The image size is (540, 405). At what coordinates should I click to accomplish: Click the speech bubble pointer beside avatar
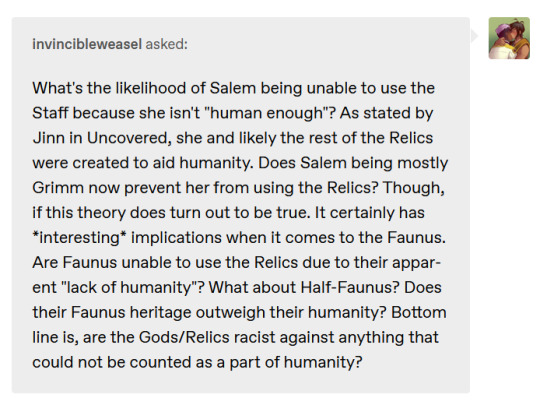pos(475,35)
